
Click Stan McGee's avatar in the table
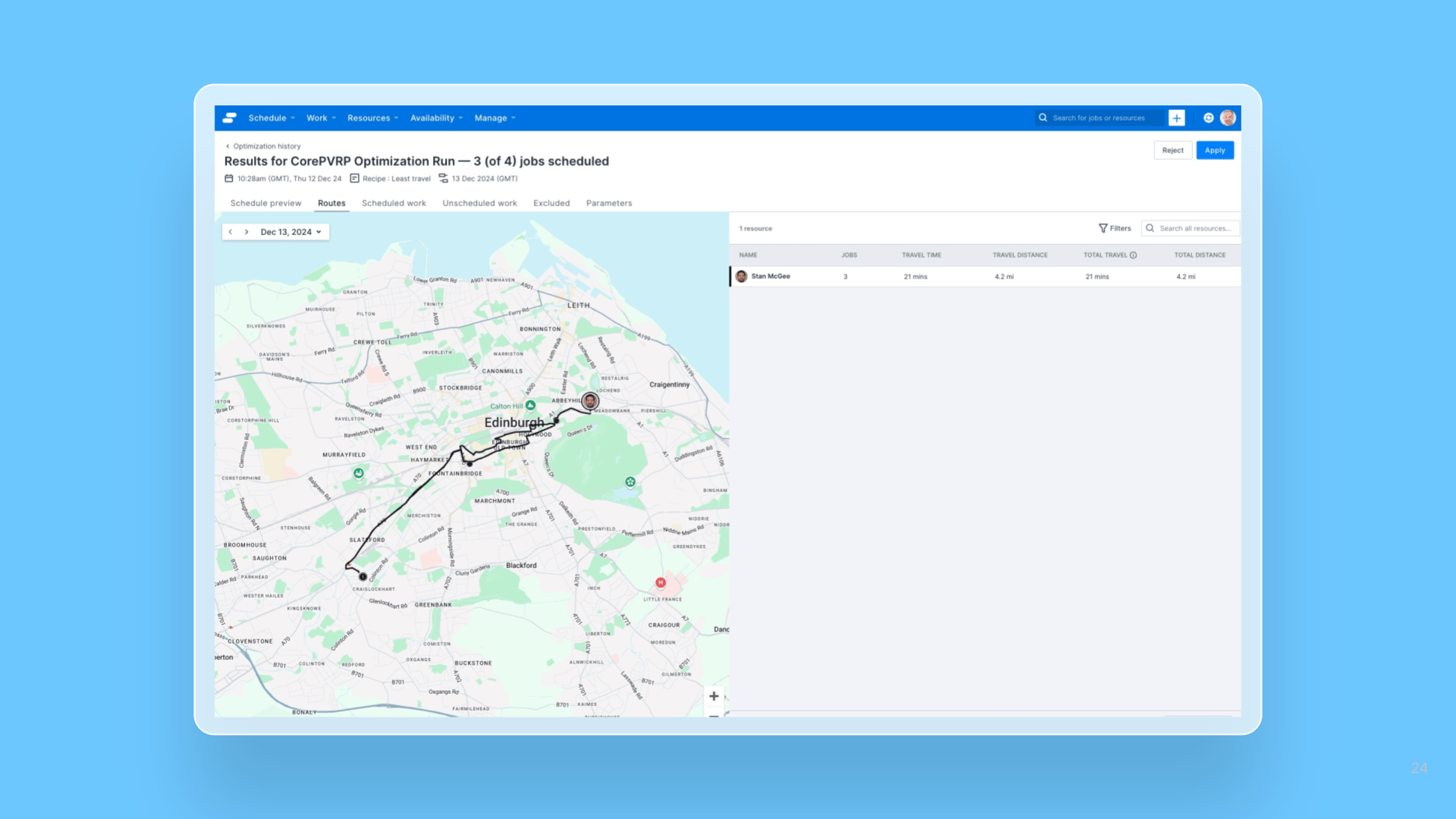coord(742,277)
